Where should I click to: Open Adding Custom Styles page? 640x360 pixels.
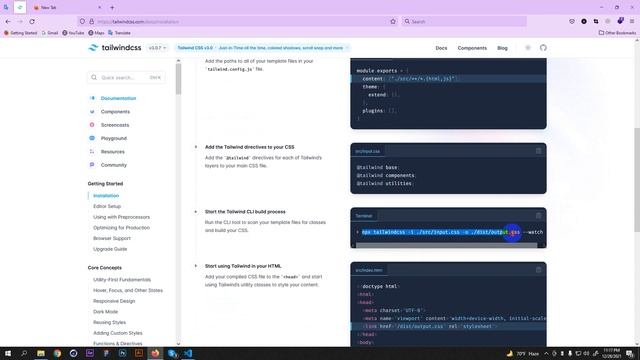point(118,333)
